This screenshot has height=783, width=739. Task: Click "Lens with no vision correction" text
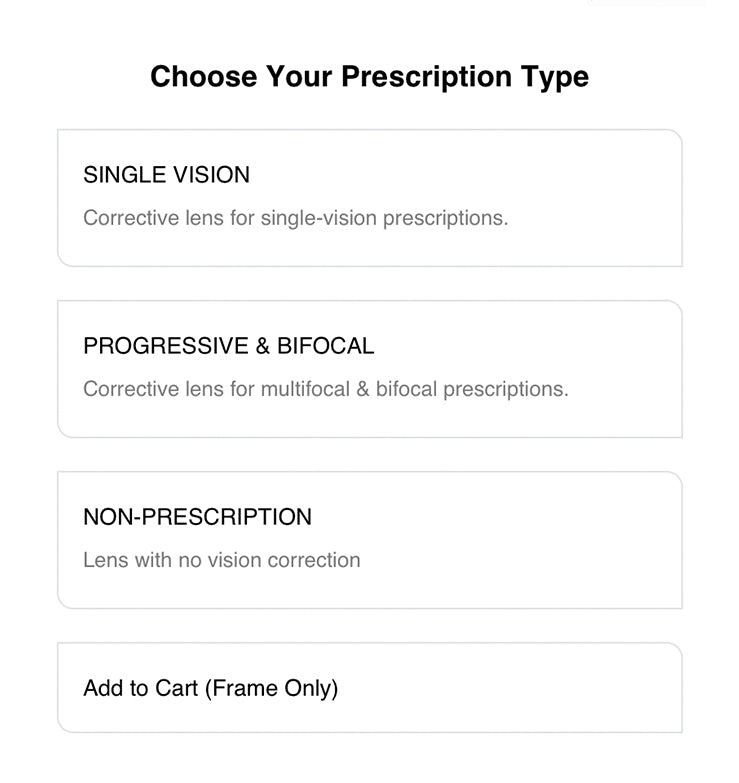pyautogui.click(x=221, y=560)
